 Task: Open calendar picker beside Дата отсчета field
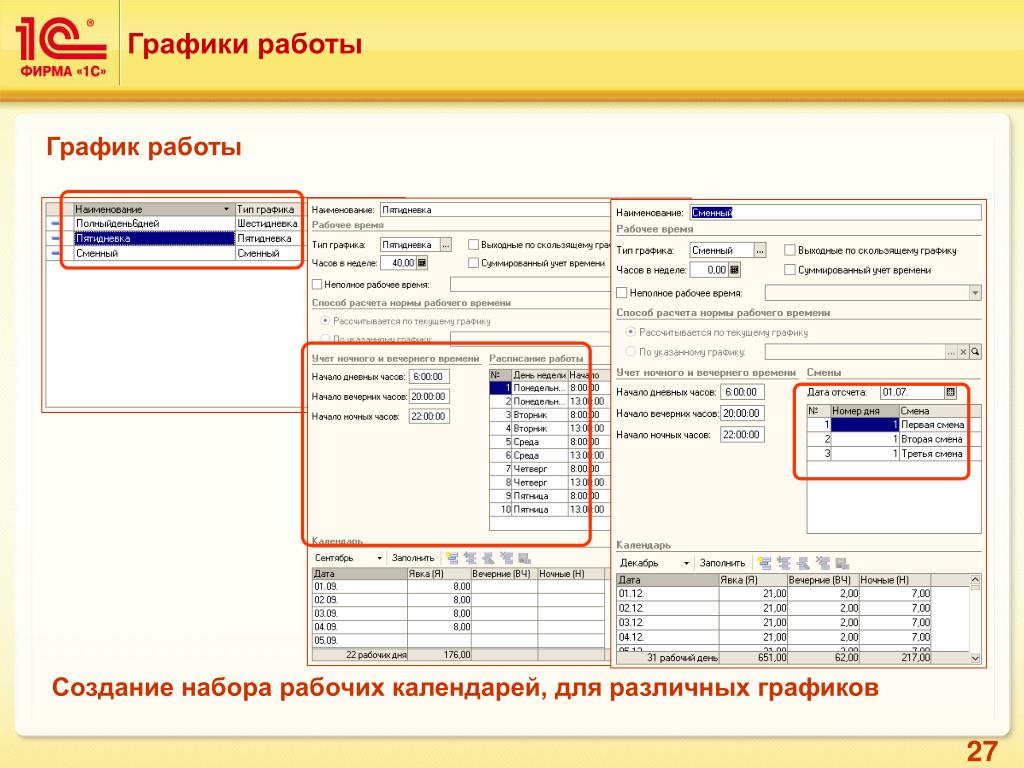950,392
